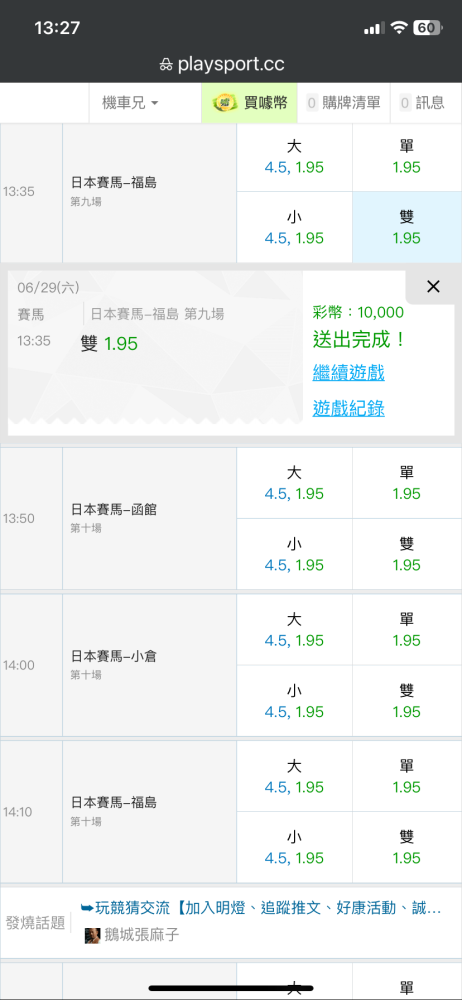Click the 繼續遊戲 link
This screenshot has width=462, height=1000.
348,372
